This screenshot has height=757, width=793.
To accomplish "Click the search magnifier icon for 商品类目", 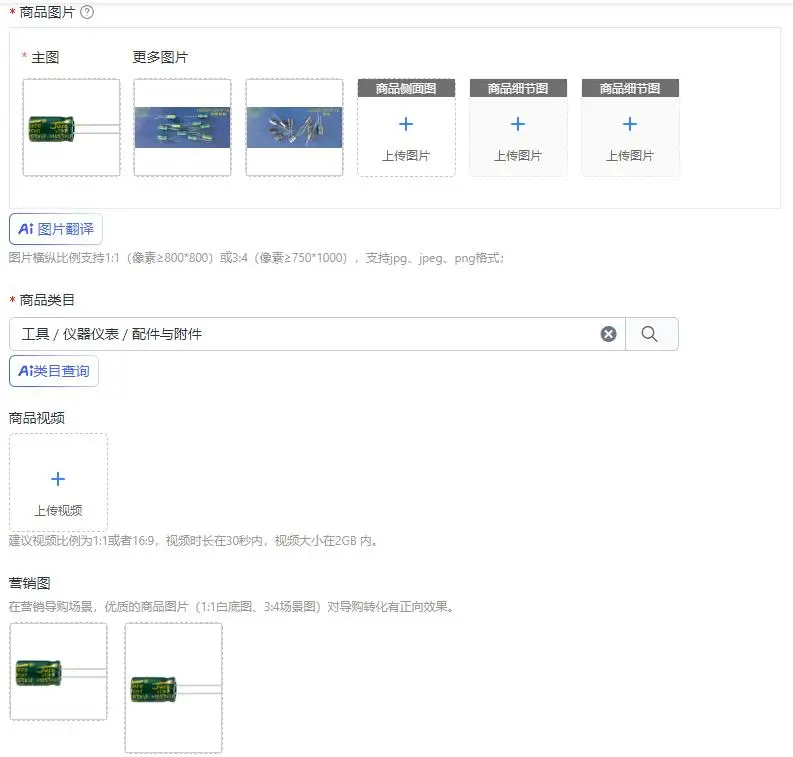I will (x=650, y=334).
